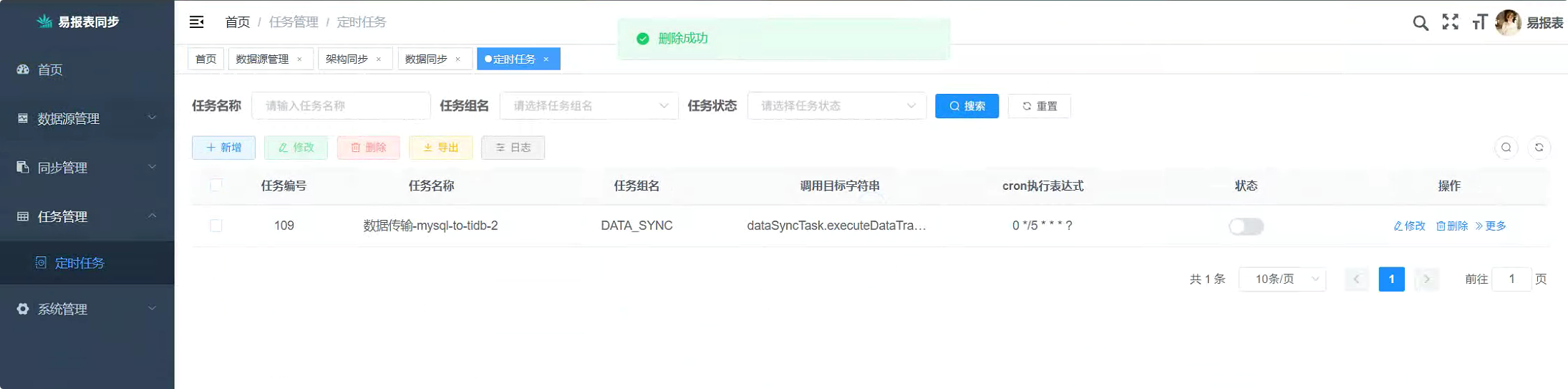Open the header search magnifier icon

click(1421, 23)
